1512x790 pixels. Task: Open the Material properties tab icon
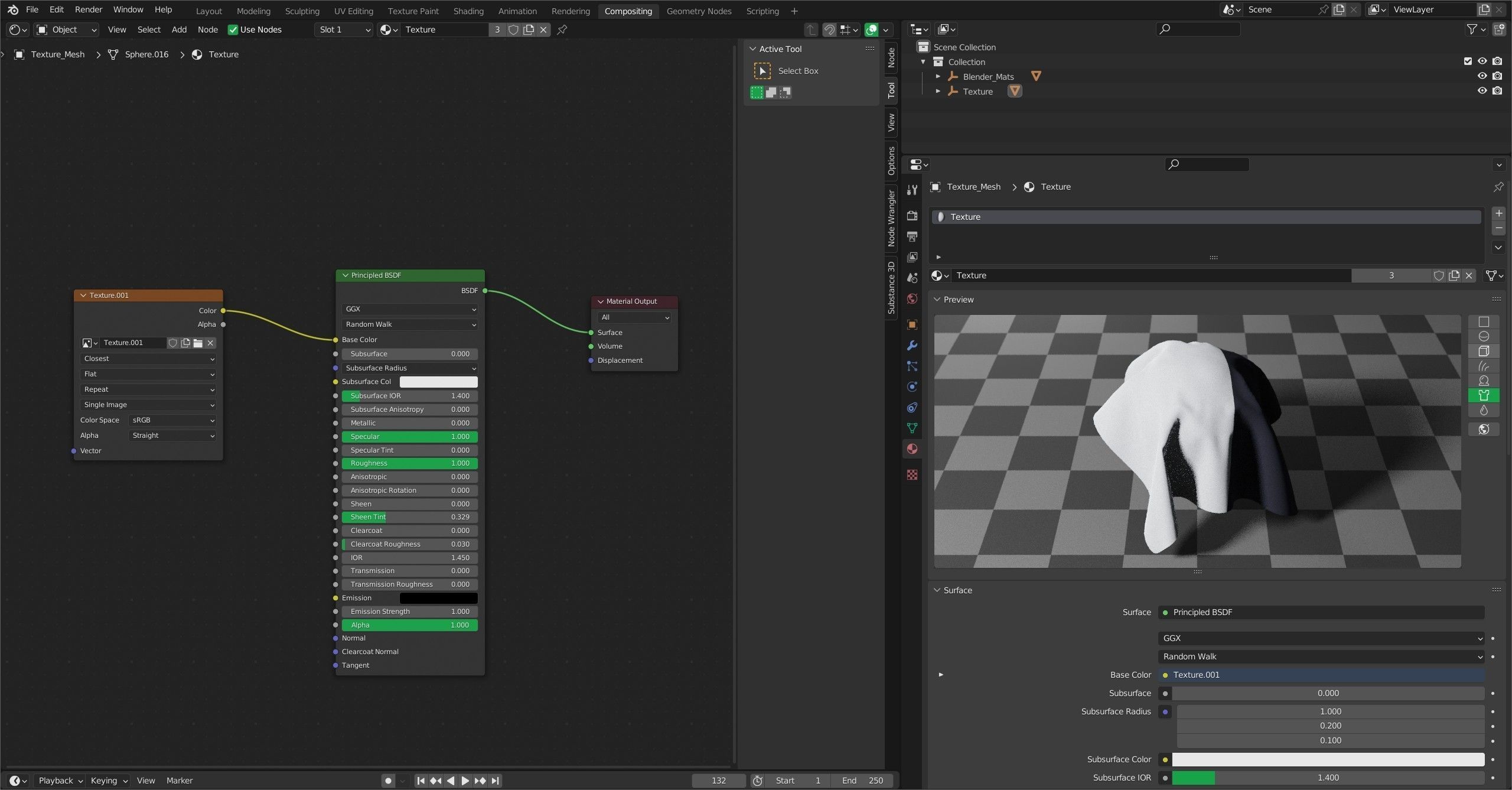click(x=912, y=449)
